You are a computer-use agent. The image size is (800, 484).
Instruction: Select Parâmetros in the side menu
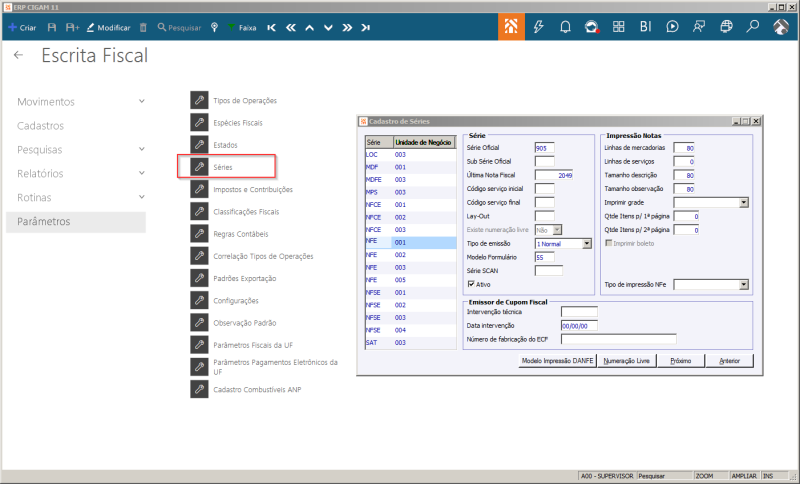point(76,221)
